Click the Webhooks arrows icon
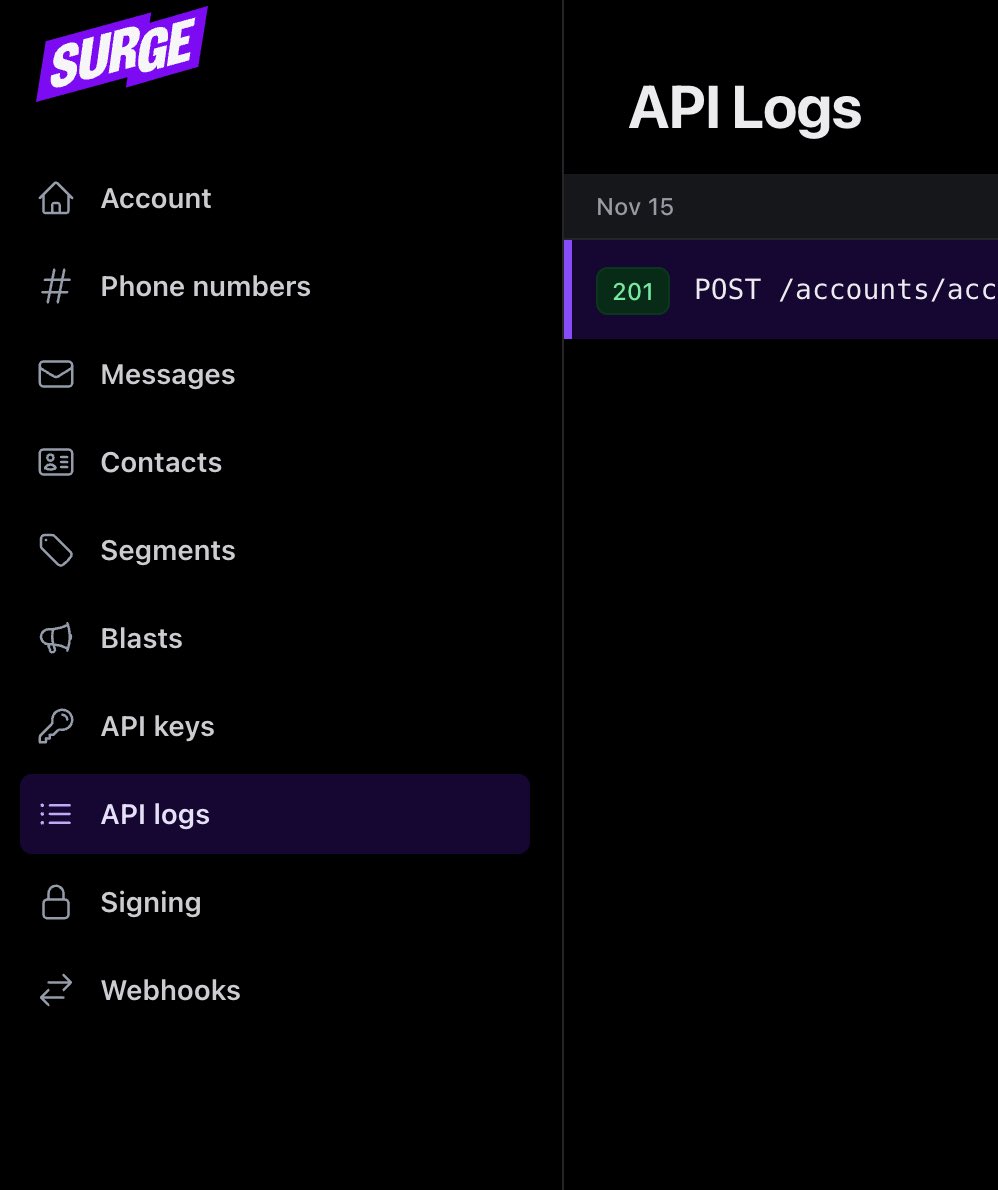 click(56, 990)
